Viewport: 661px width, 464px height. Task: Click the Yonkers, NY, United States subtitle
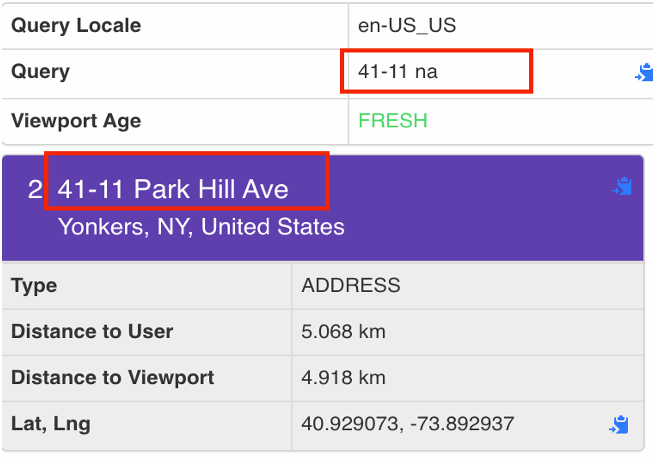pos(201,227)
